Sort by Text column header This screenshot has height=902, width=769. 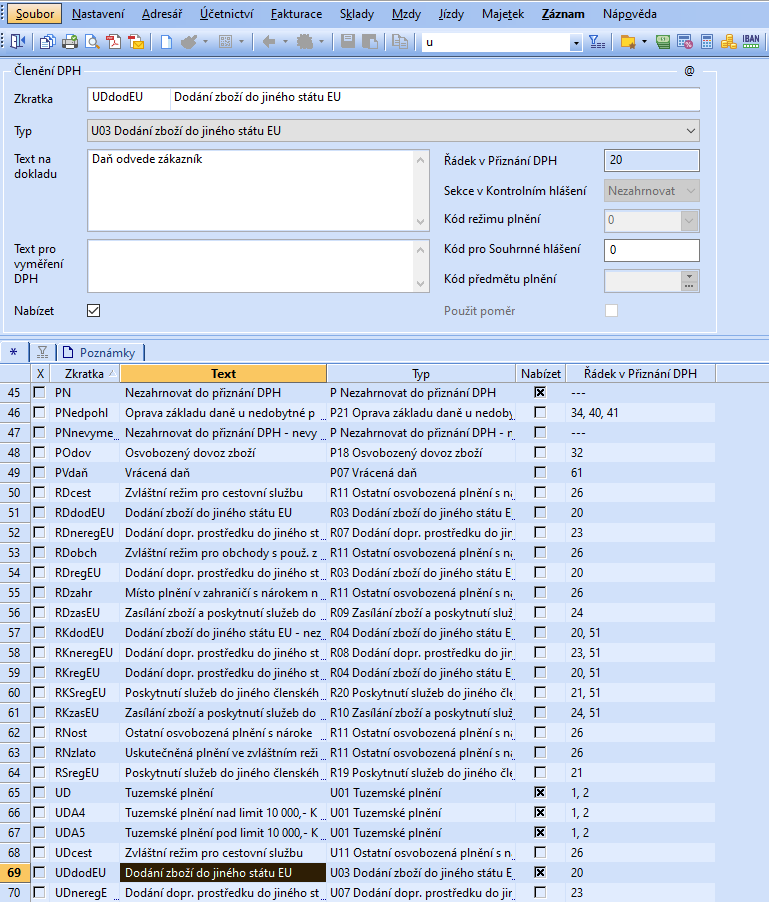pyautogui.click(x=223, y=373)
